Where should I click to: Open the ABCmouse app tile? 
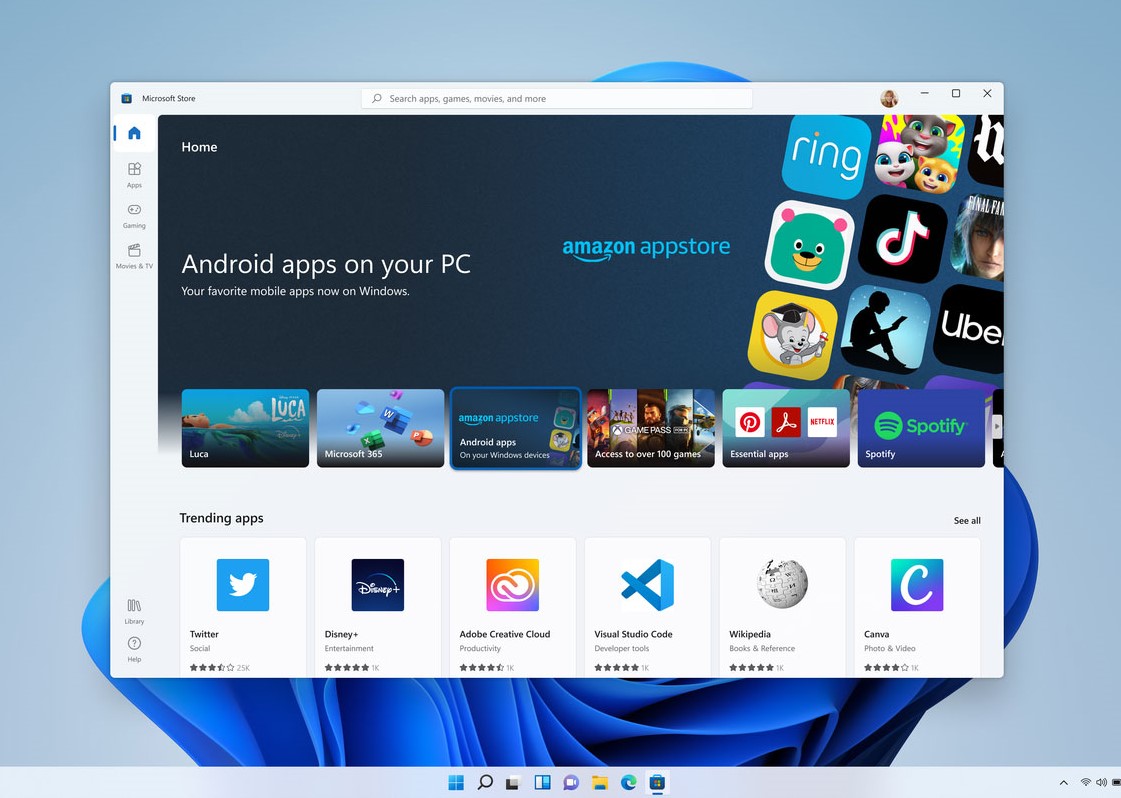click(792, 335)
